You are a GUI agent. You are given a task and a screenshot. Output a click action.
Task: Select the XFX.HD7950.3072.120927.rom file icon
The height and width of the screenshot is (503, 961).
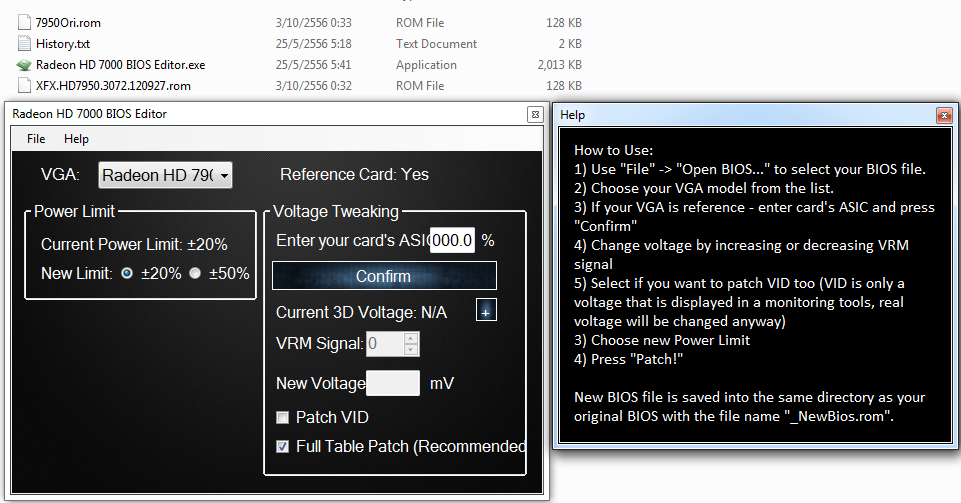[x=24, y=85]
